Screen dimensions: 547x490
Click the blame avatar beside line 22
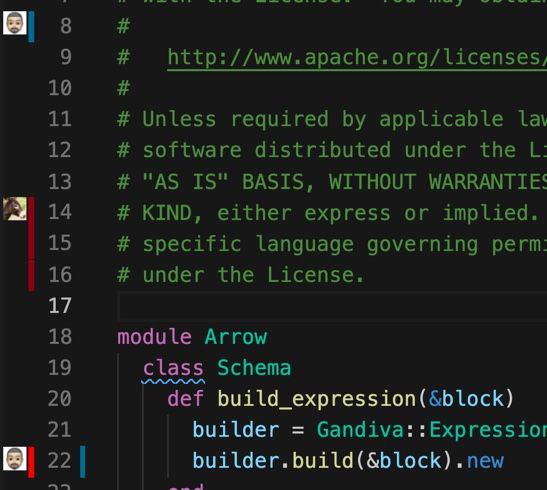15,458
